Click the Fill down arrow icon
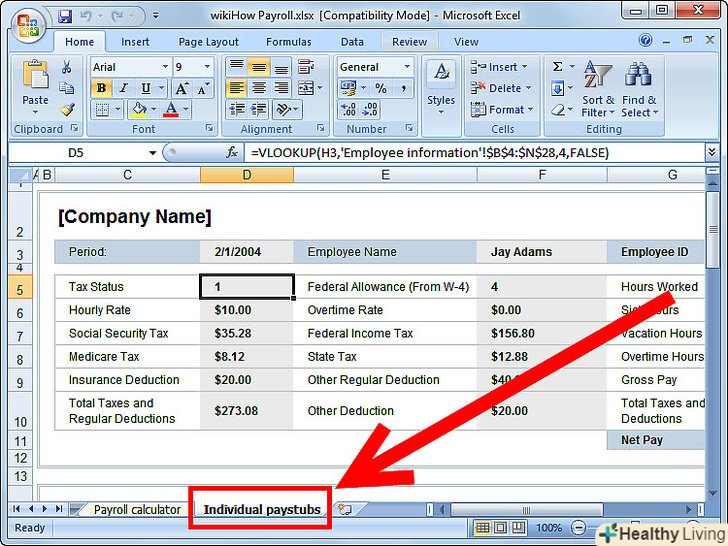 558,88
